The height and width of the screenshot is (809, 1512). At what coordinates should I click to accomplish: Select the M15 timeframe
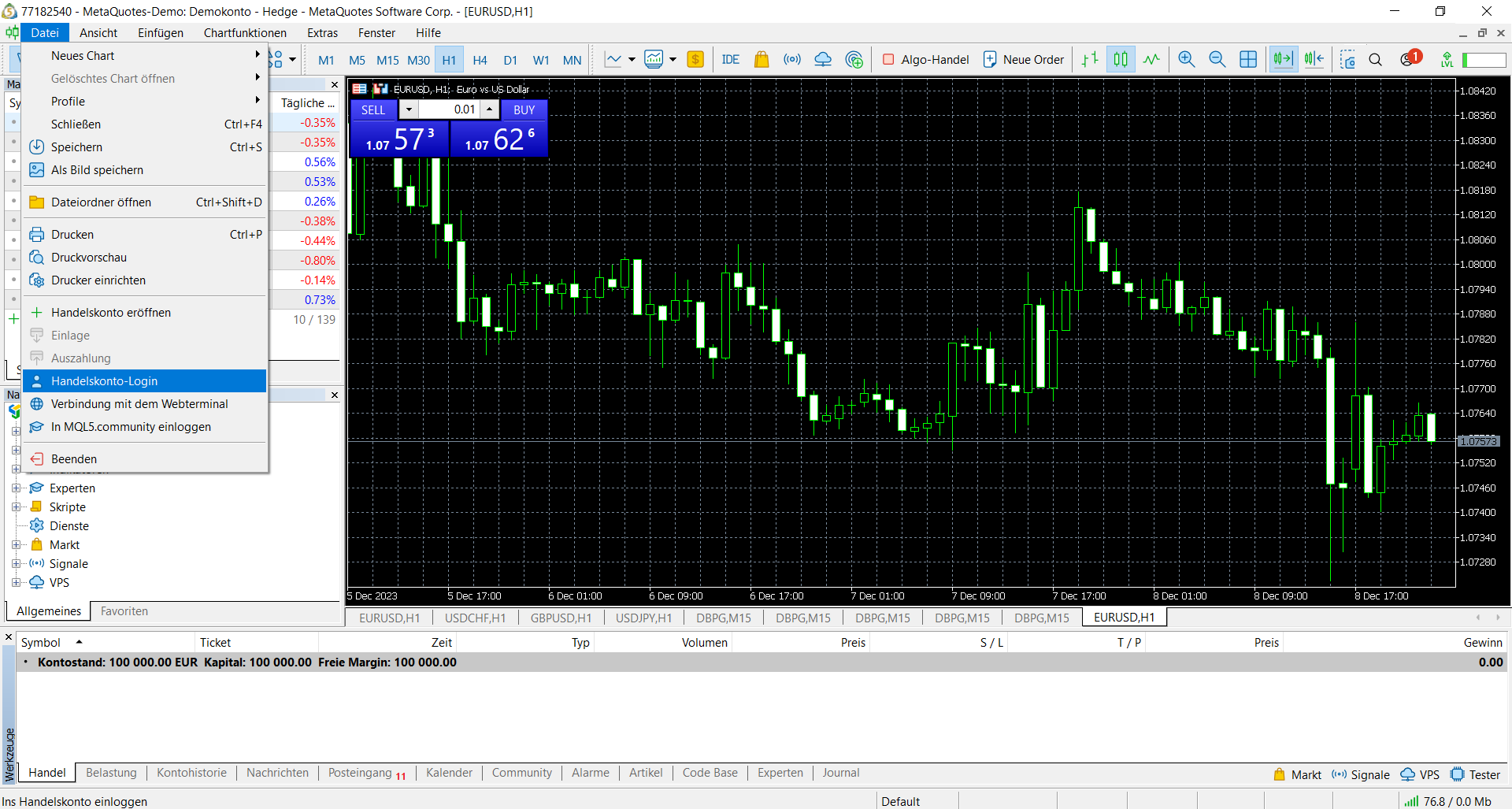click(387, 60)
